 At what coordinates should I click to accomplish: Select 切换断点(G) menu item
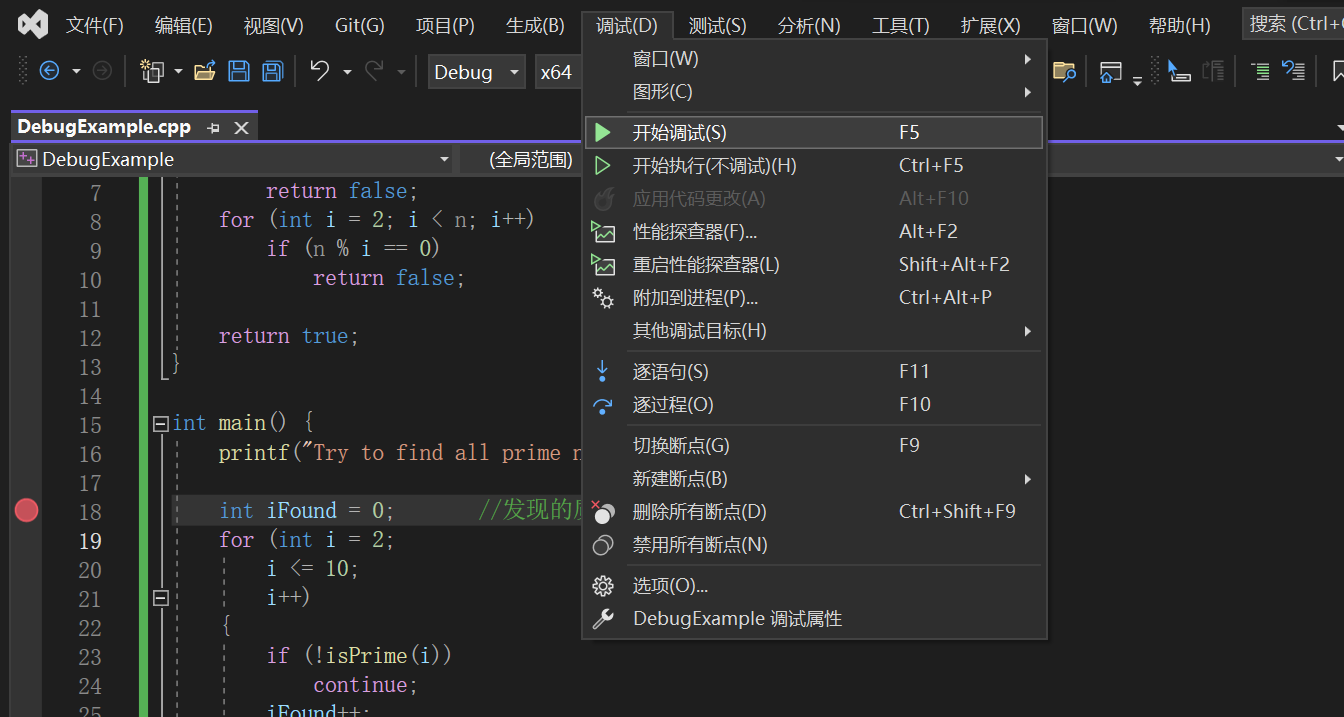(814, 445)
